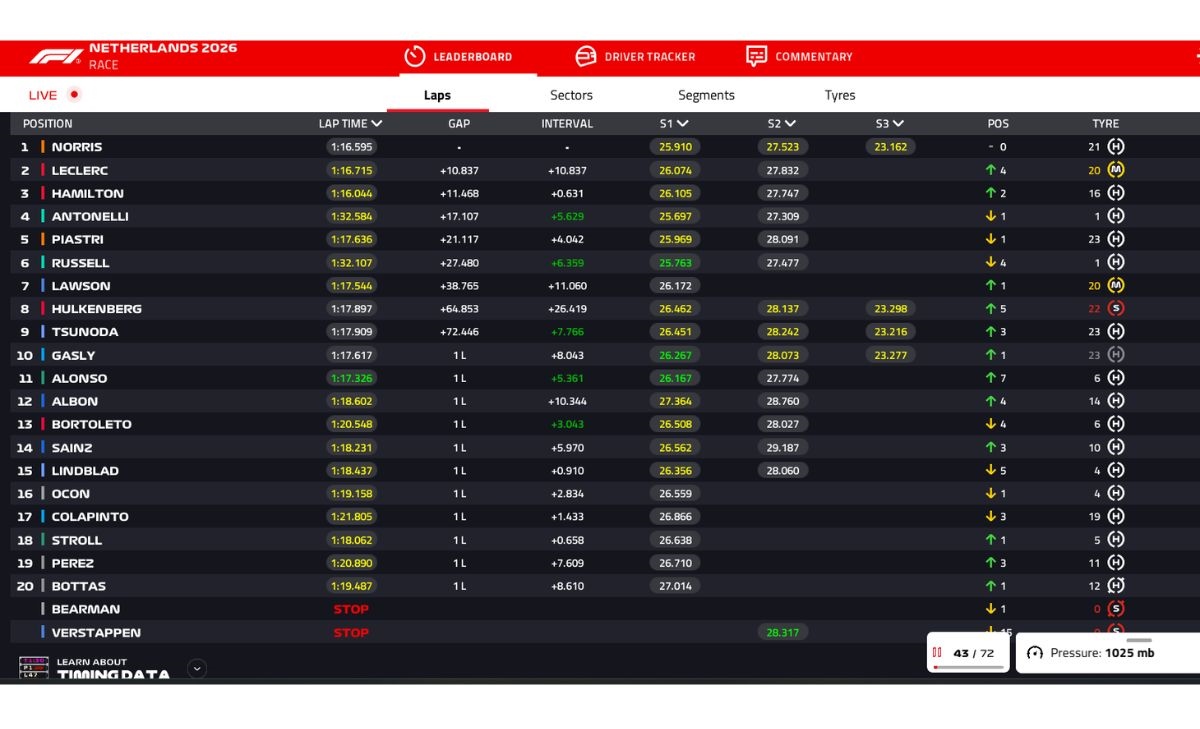Click the Leaderboard stopwatch icon

[415, 56]
